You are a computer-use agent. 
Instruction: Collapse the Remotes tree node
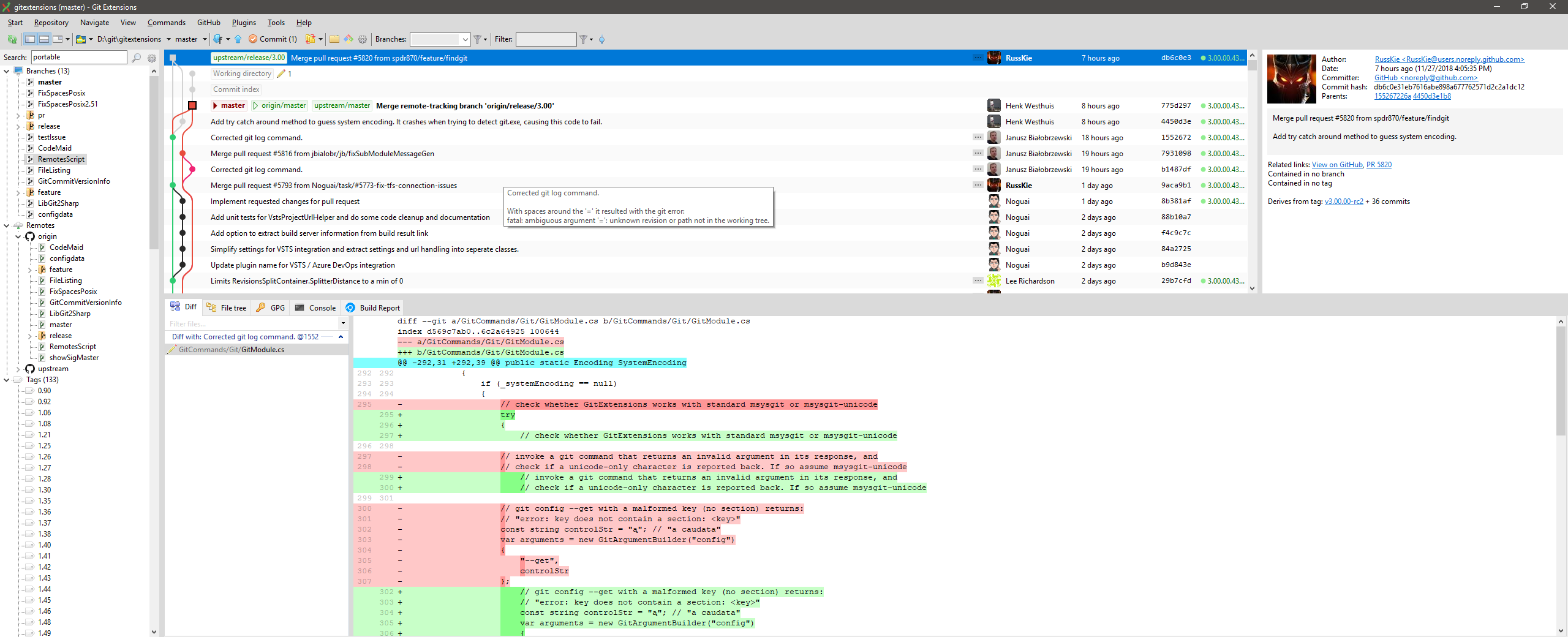(7, 225)
